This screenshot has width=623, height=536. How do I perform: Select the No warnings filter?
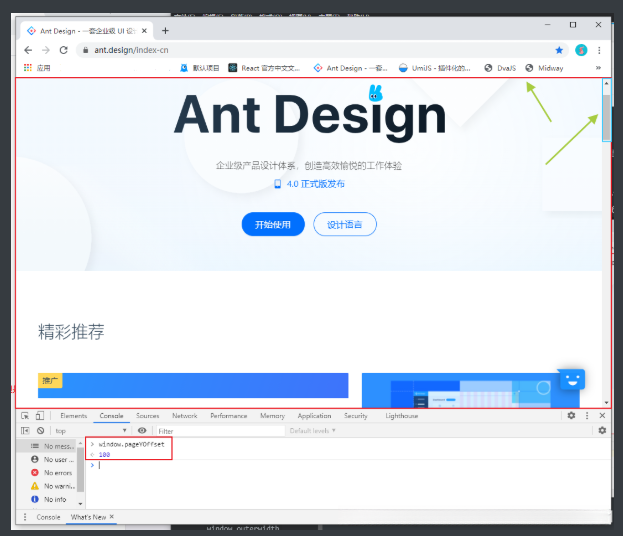pyautogui.click(x=47, y=486)
